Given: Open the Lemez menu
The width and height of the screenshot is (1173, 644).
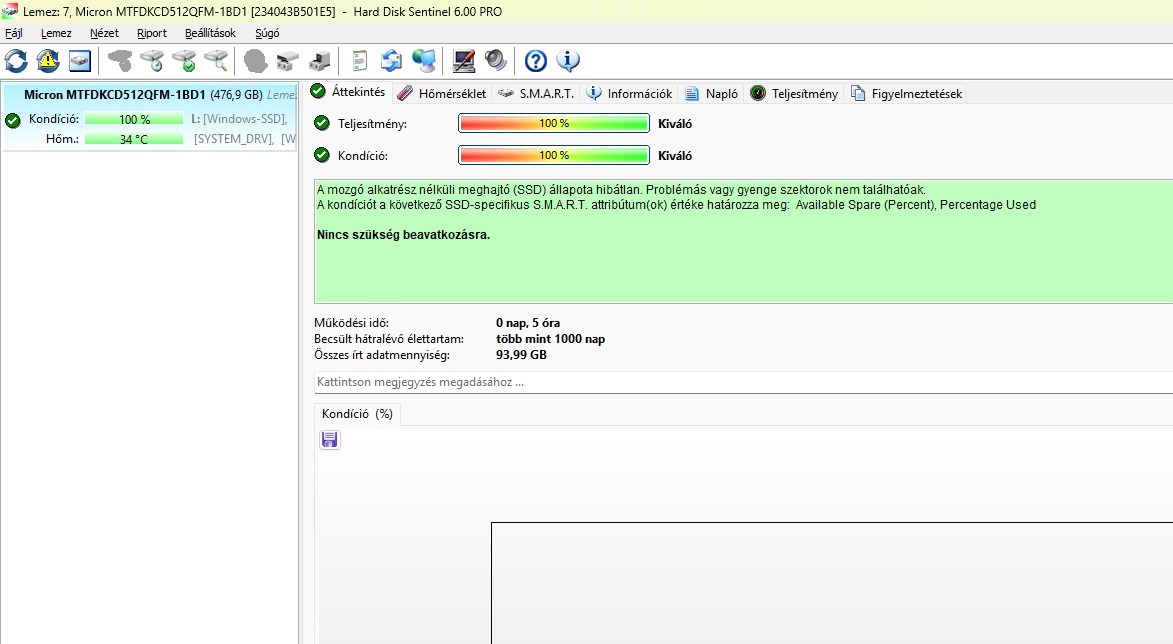Looking at the screenshot, I should click(56, 33).
